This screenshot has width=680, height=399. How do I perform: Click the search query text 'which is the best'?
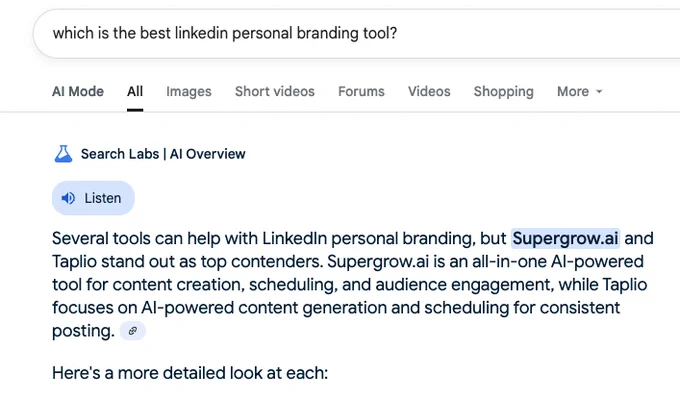coord(111,33)
